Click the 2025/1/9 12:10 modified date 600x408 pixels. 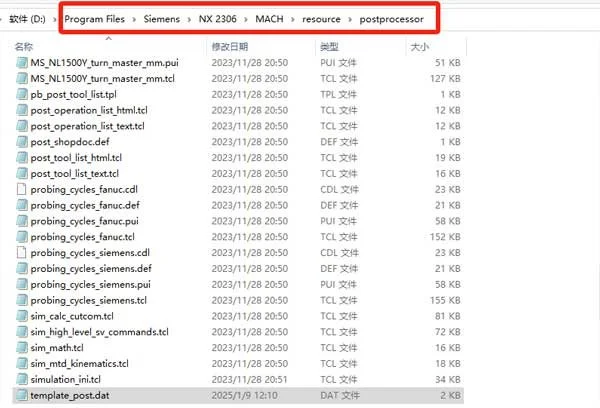[245, 395]
